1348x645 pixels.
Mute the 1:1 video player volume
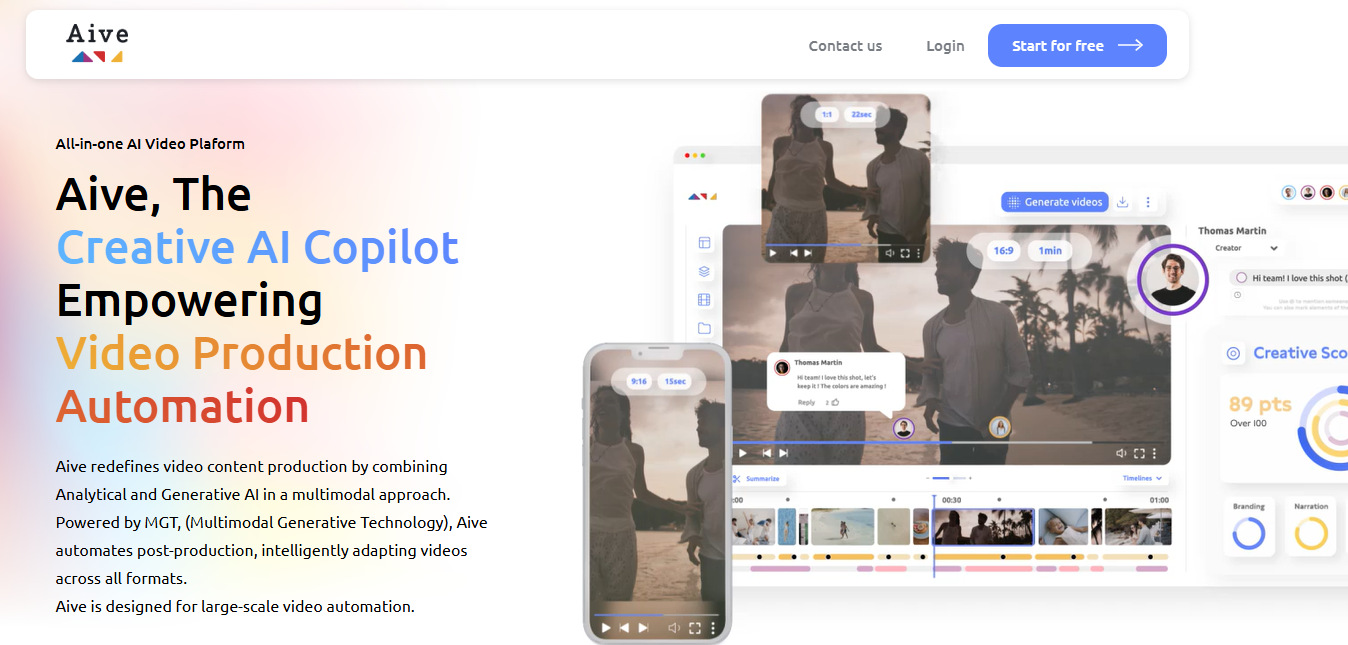pyautogui.click(x=890, y=253)
